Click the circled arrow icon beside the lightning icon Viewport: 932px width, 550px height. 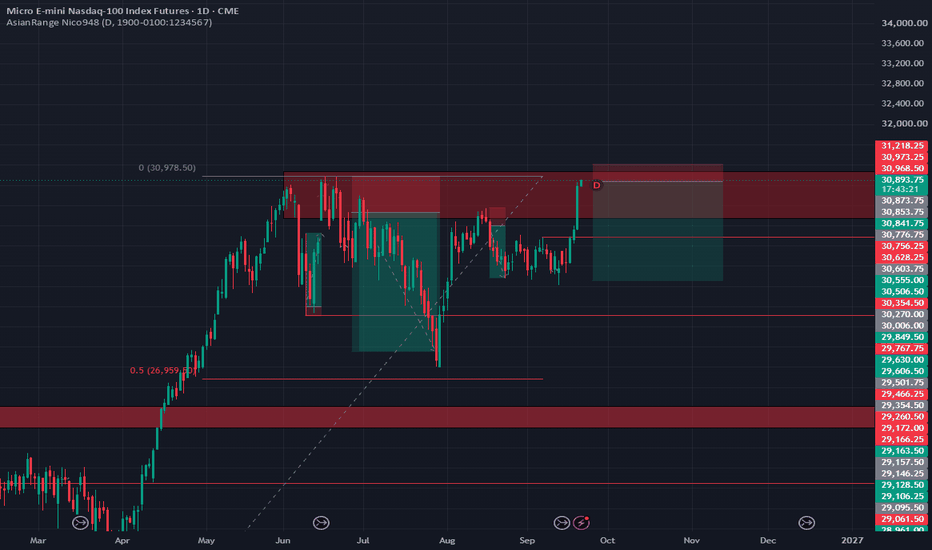pos(562,523)
